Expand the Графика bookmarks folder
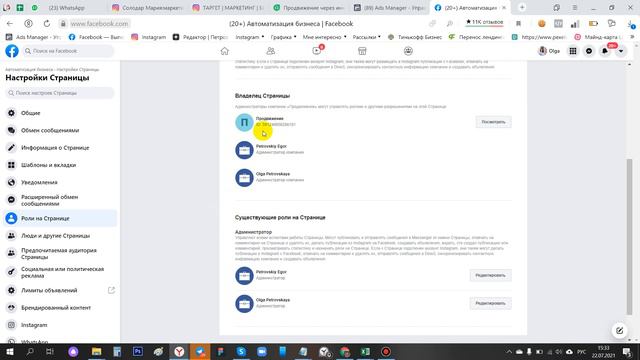 tap(284, 37)
